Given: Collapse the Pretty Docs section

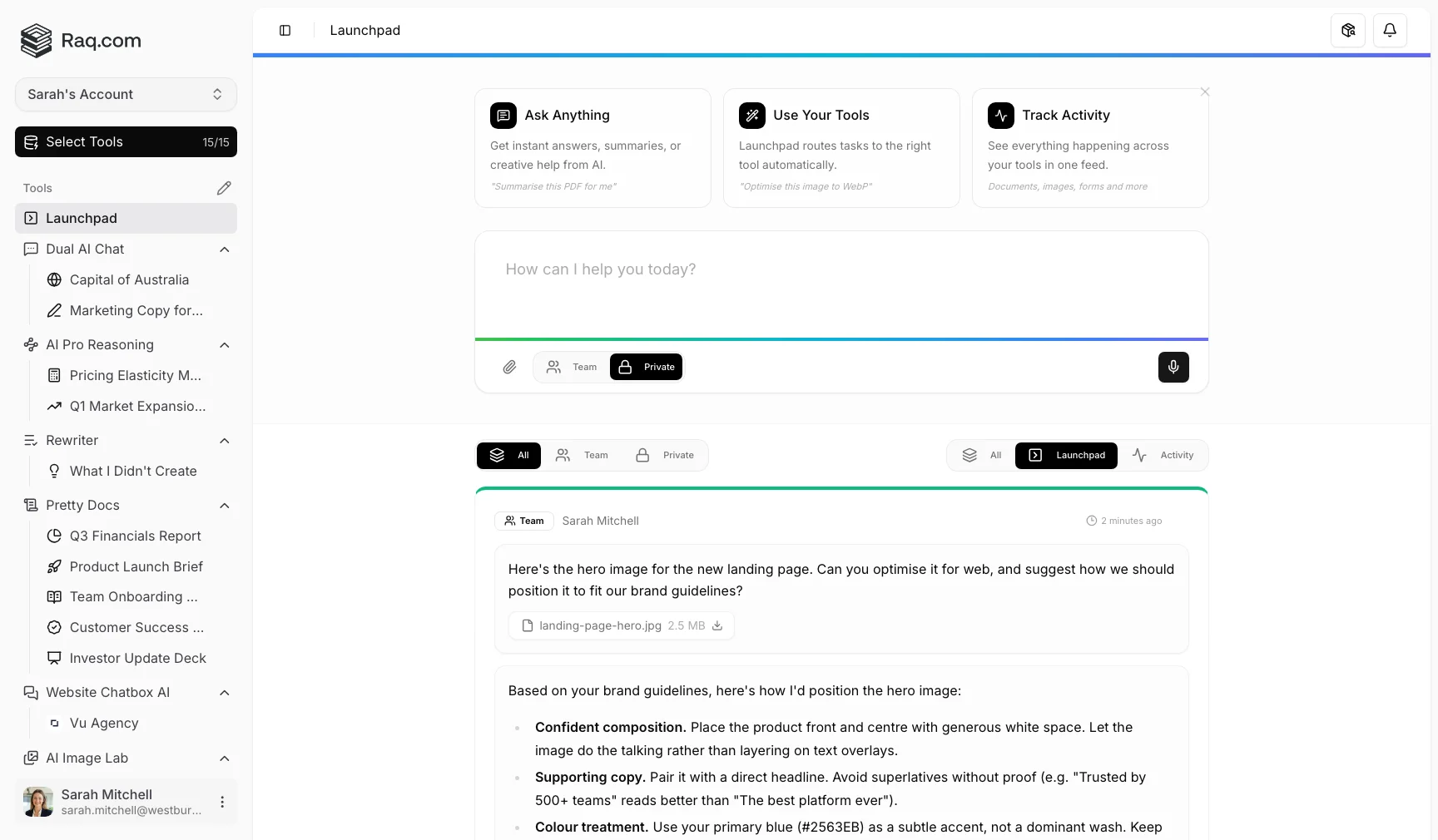Looking at the screenshot, I should 224,506.
